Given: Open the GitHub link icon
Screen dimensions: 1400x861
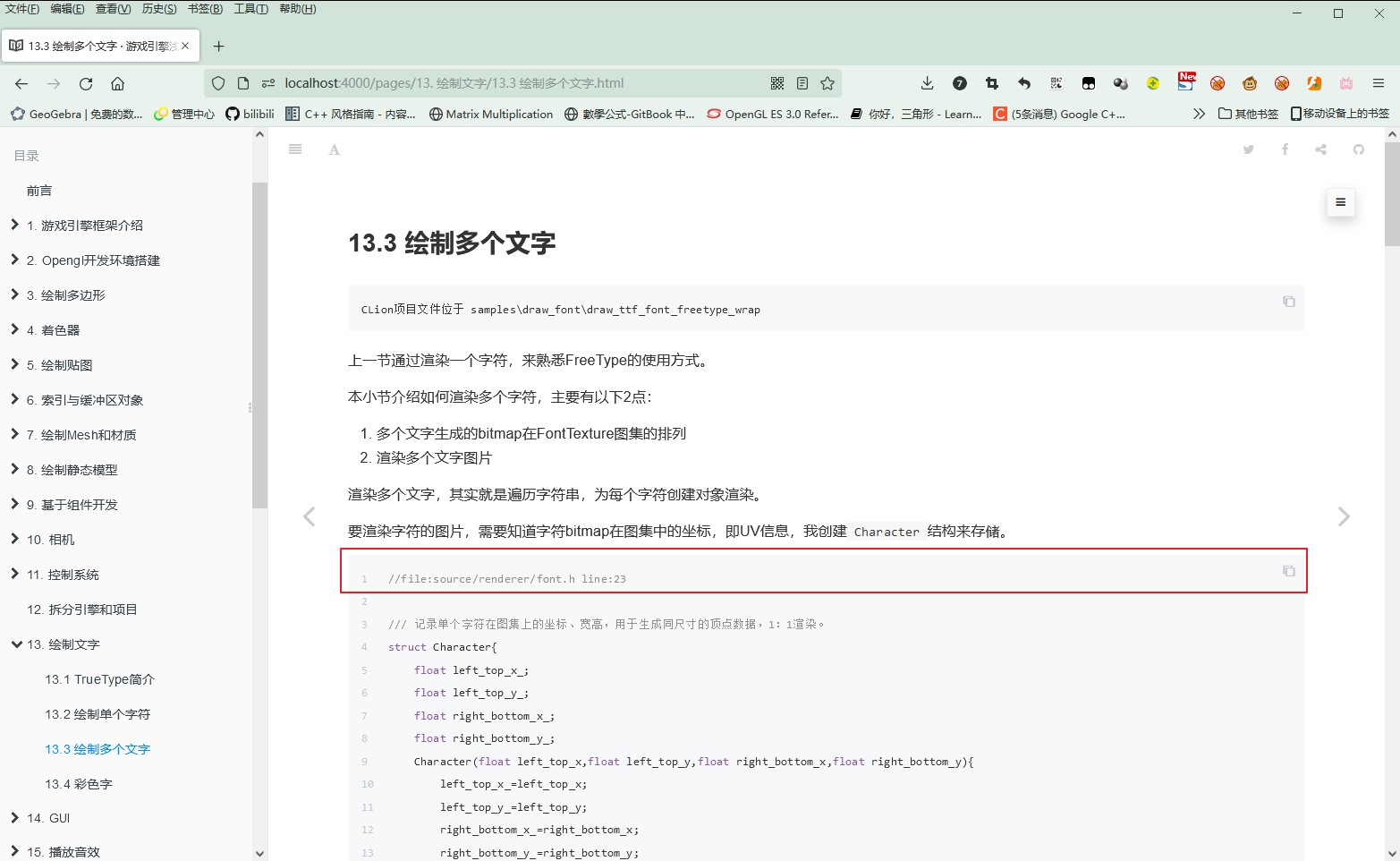Looking at the screenshot, I should 1359,149.
